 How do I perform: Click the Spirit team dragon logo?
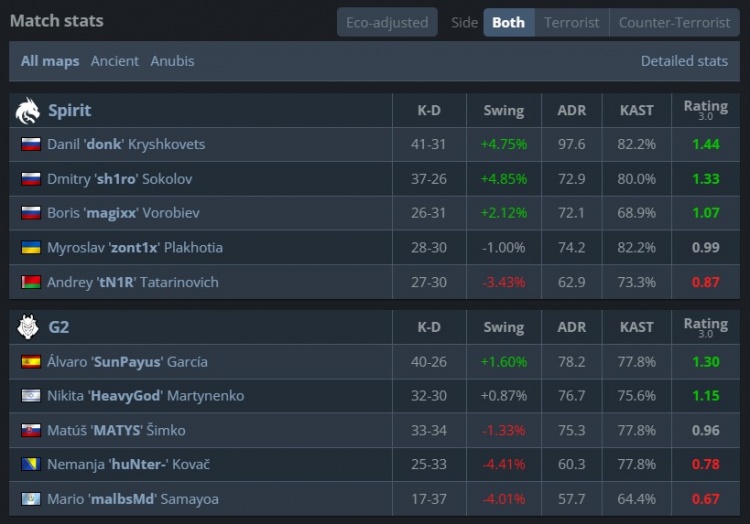pyautogui.click(x=27, y=111)
